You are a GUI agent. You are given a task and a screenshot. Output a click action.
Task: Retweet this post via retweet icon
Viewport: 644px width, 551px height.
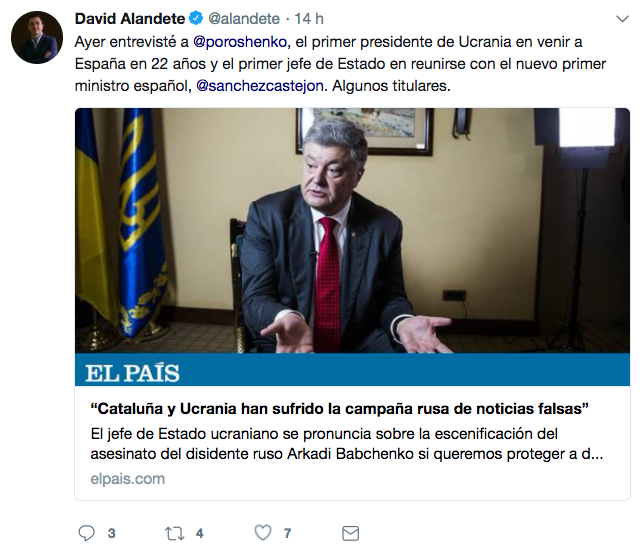coord(174,533)
